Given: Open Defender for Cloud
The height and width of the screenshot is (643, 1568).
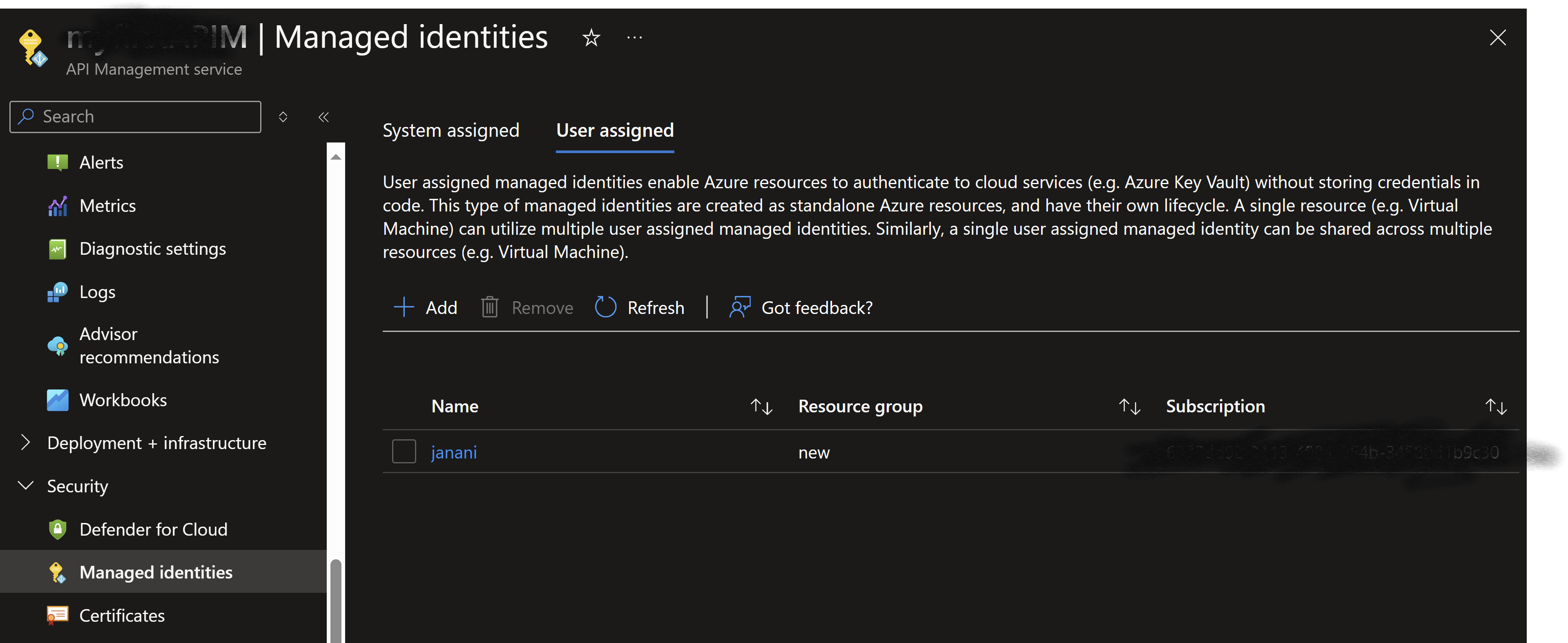Looking at the screenshot, I should 154,529.
